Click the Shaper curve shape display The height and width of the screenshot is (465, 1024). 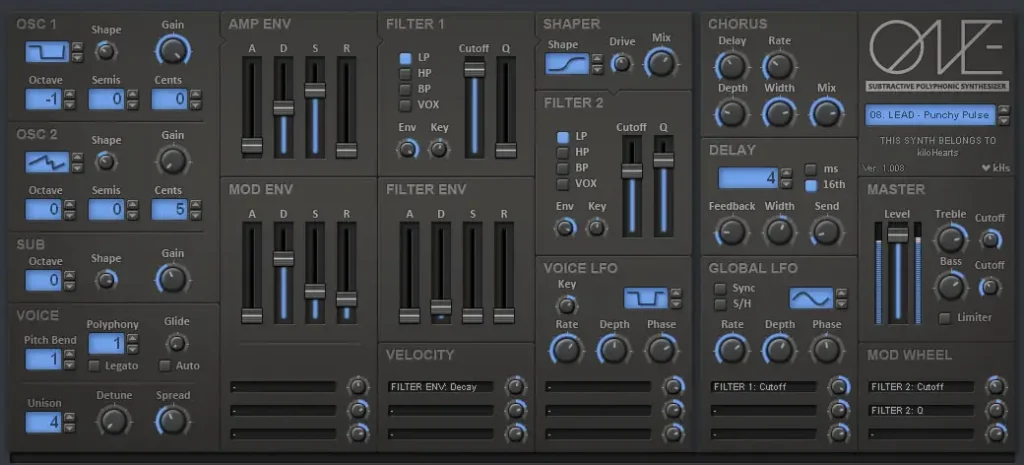[567, 63]
